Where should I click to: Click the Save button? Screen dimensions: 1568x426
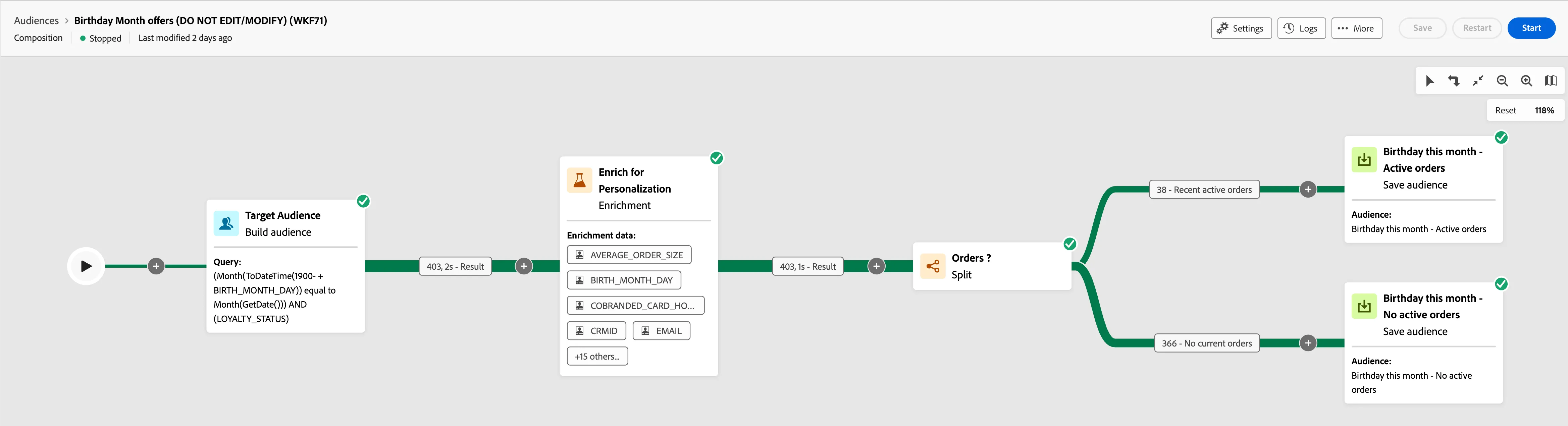1422,28
